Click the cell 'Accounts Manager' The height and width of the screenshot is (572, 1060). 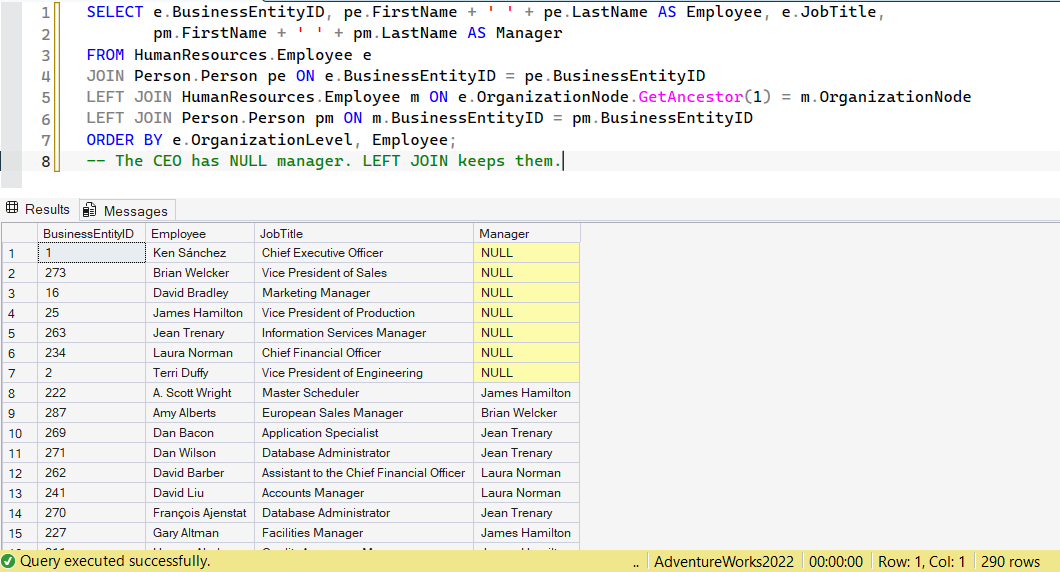point(364,492)
